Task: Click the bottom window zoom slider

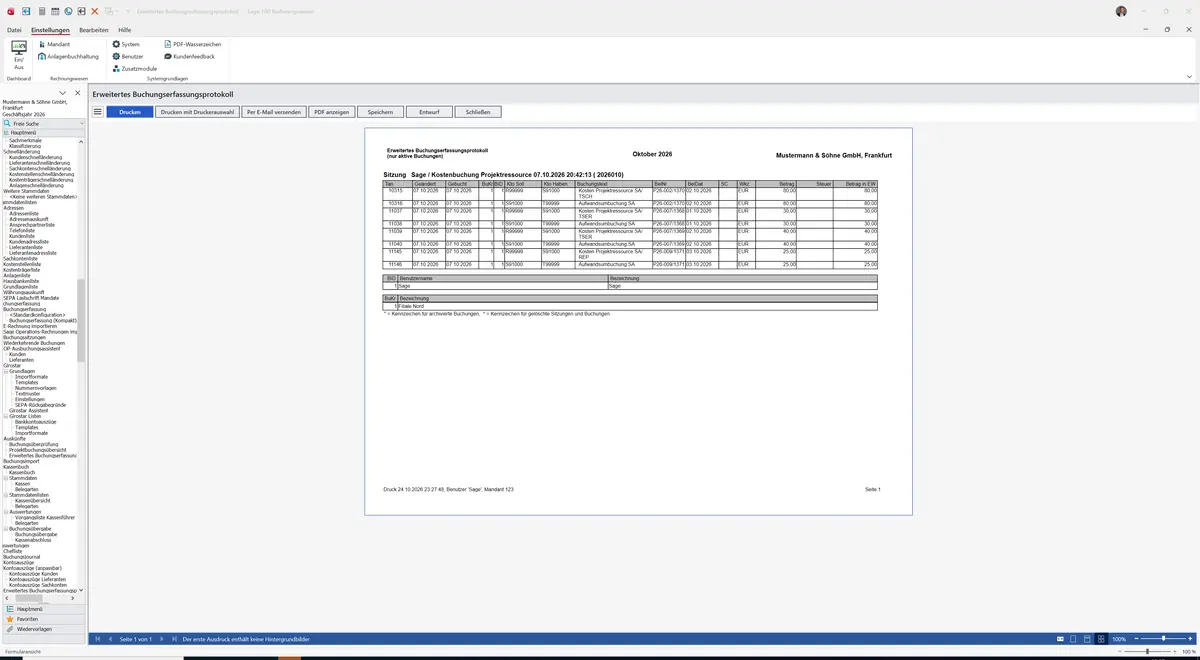Action: 1148,652
